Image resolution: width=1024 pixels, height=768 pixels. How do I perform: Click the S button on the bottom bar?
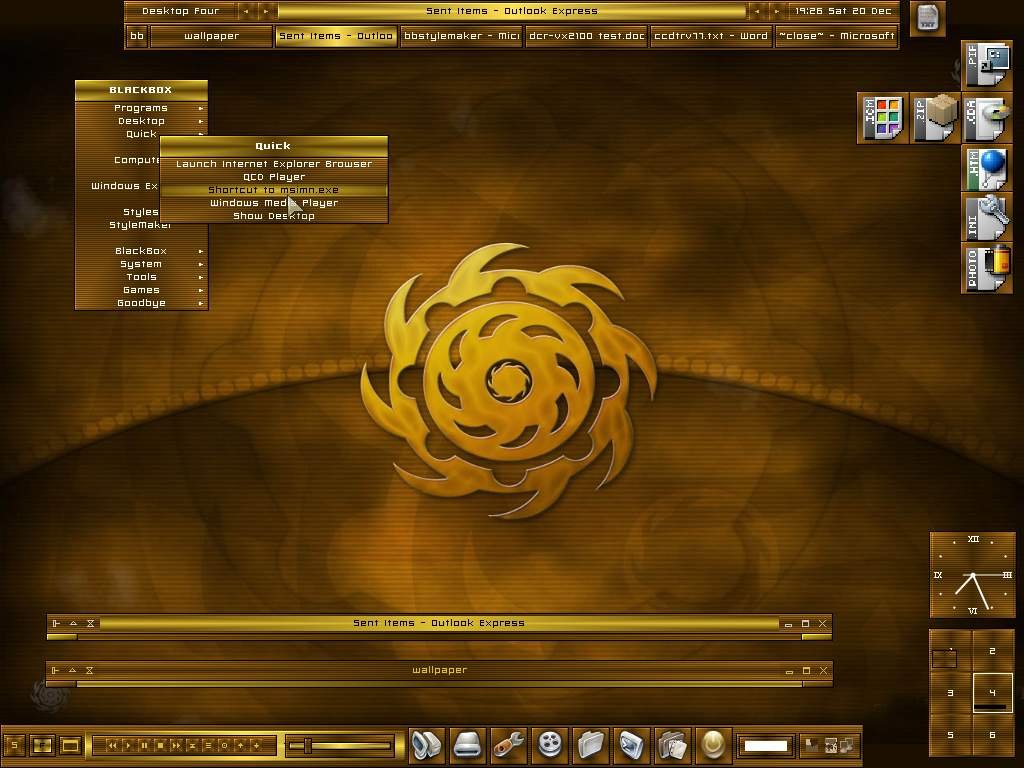click(x=15, y=745)
